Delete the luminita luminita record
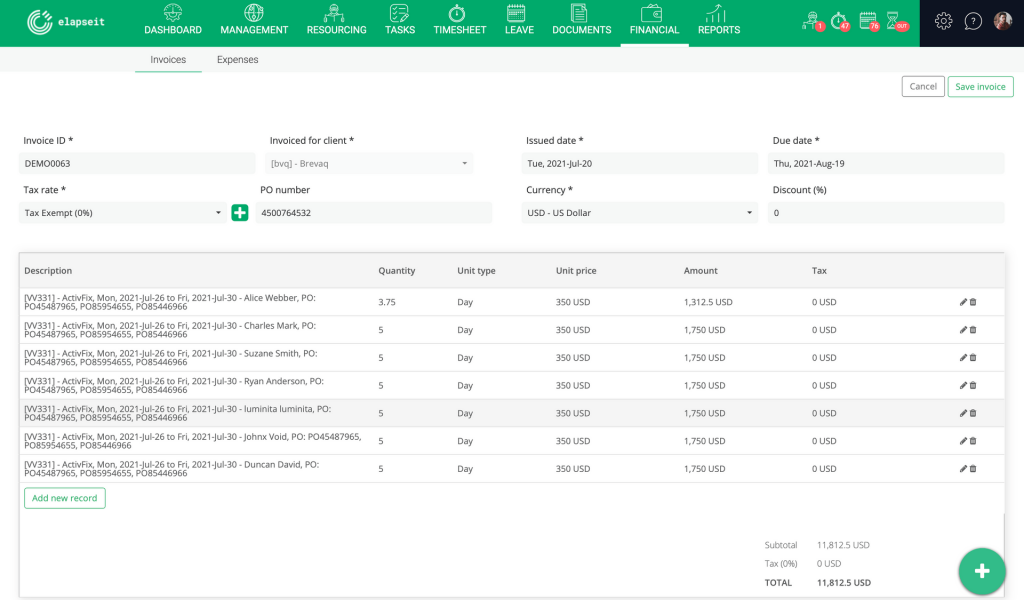 click(x=973, y=413)
